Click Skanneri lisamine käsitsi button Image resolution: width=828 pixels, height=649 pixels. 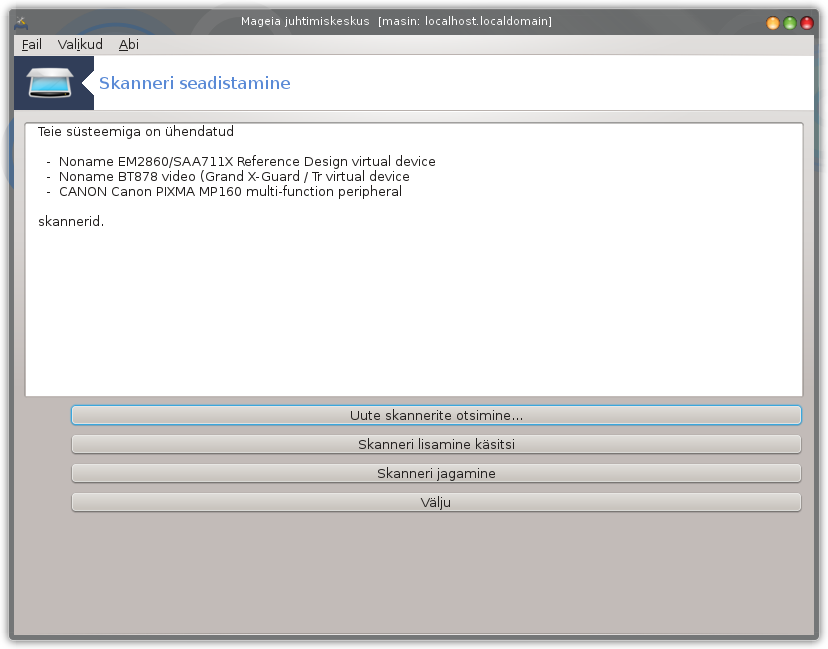[x=436, y=444]
